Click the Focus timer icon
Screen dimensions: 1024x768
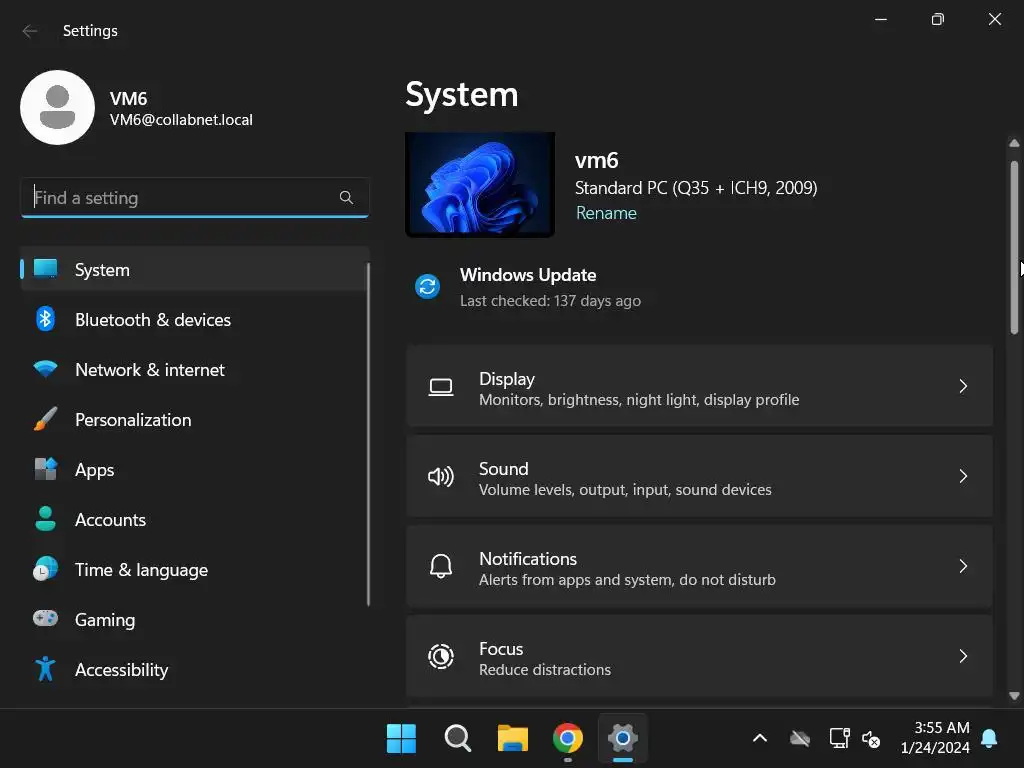click(441, 656)
